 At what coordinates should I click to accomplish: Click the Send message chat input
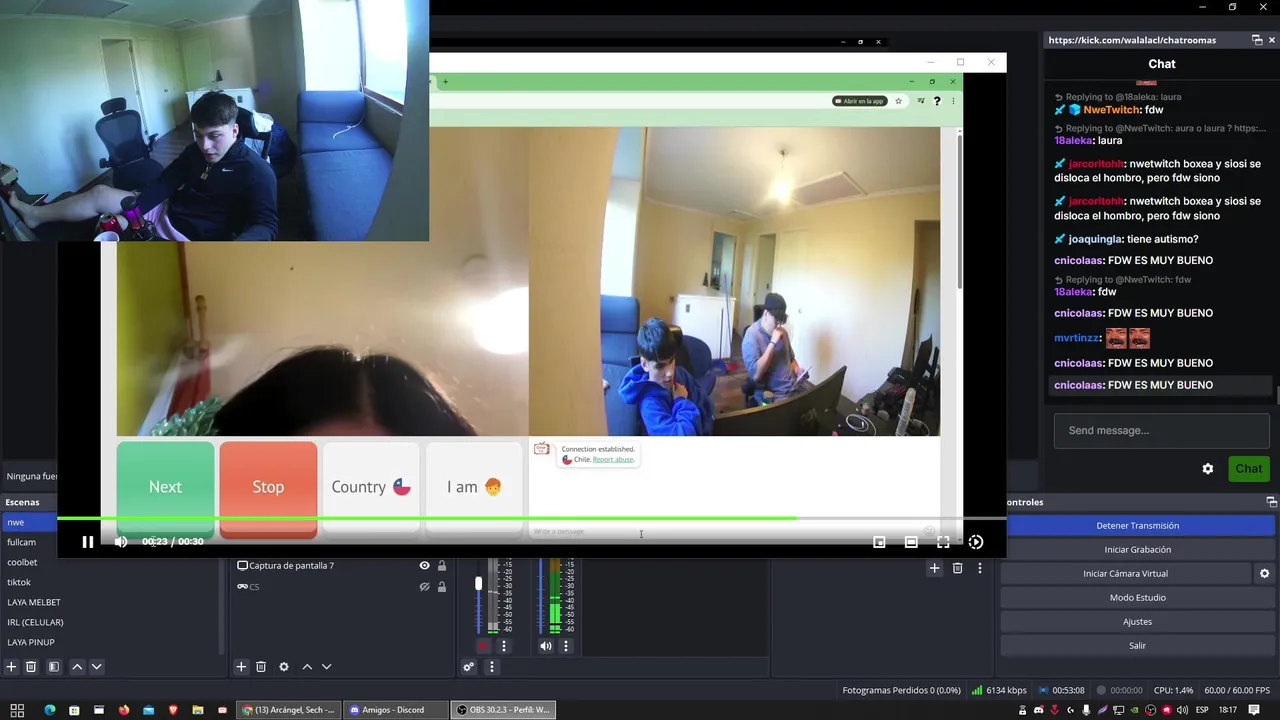[1161, 431]
